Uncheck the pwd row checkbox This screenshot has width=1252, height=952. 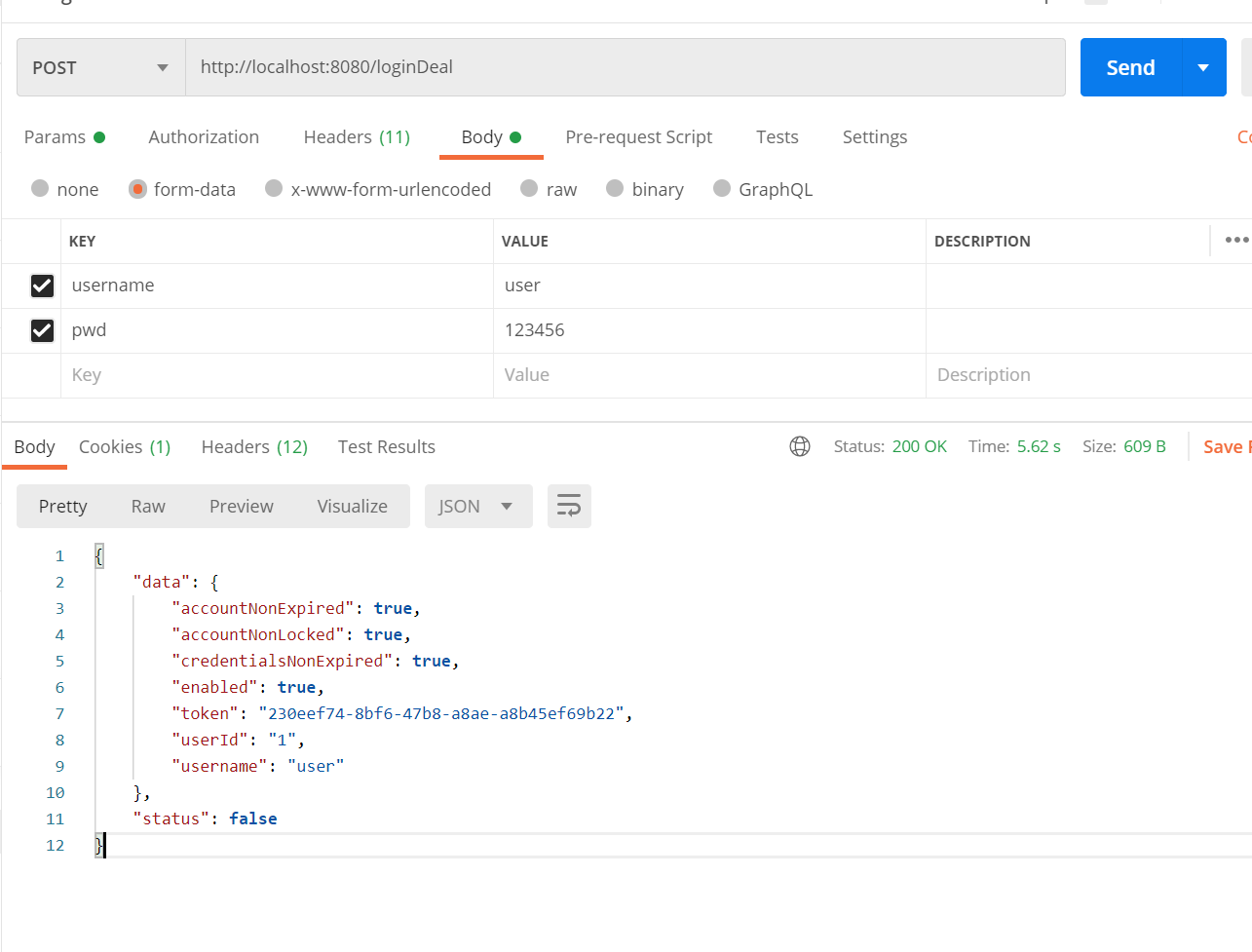point(42,330)
